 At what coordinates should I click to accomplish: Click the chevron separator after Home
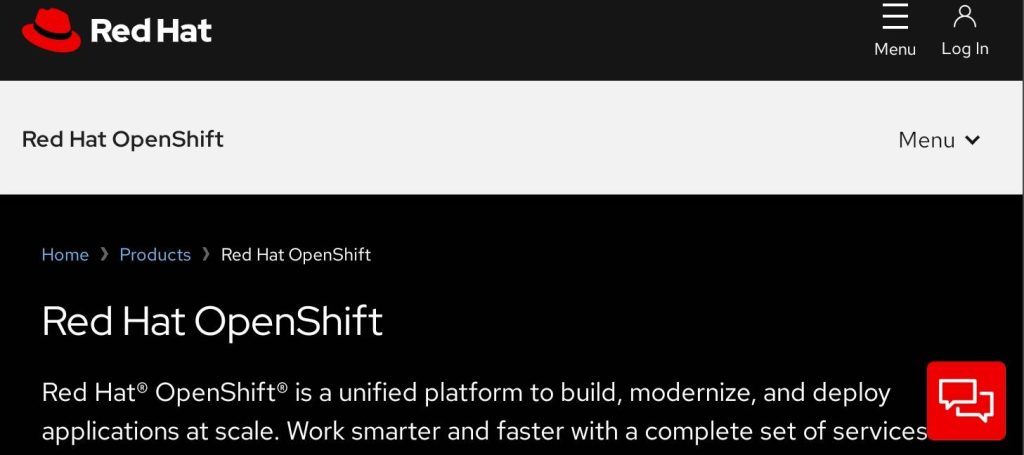coord(104,255)
